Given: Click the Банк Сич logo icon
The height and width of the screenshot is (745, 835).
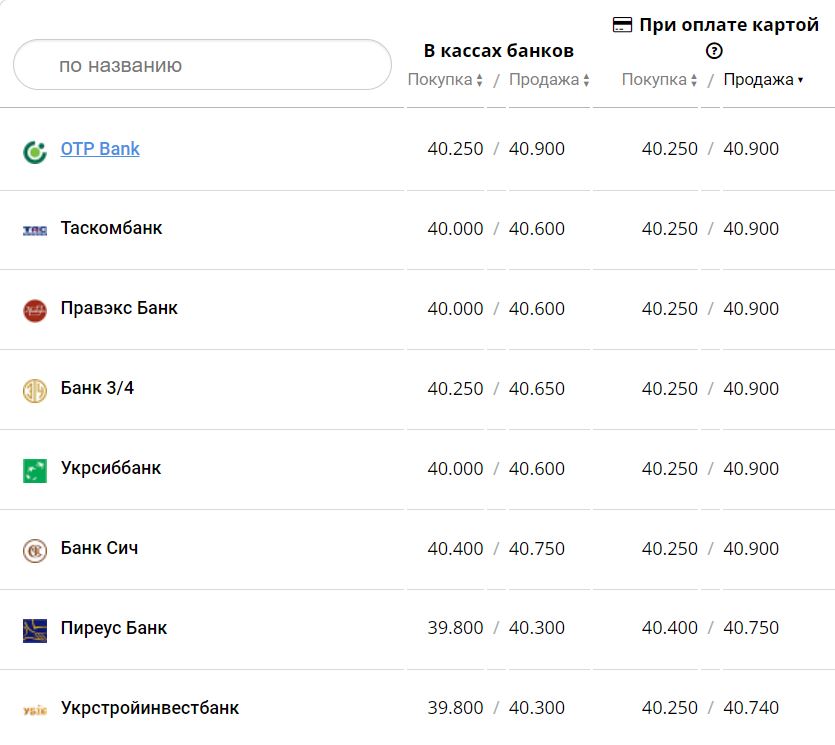Looking at the screenshot, I should 35,550.
